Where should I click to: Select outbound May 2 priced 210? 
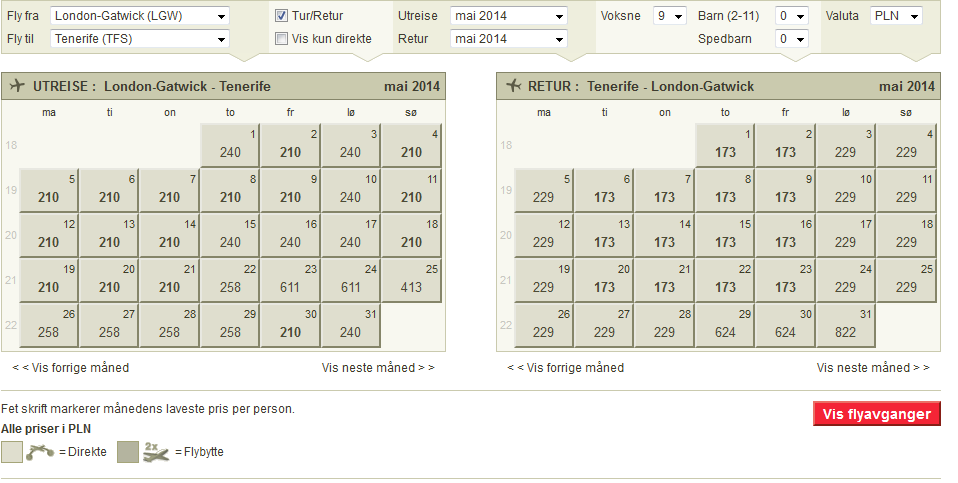pos(290,145)
